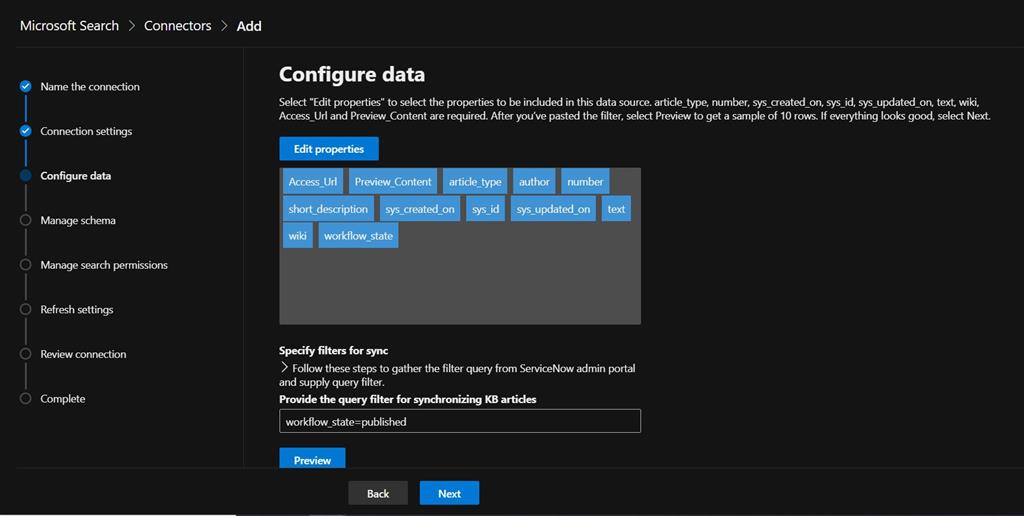1024x516 pixels.
Task: Click the circle beside Manage search permissions
Action: (x=25, y=265)
